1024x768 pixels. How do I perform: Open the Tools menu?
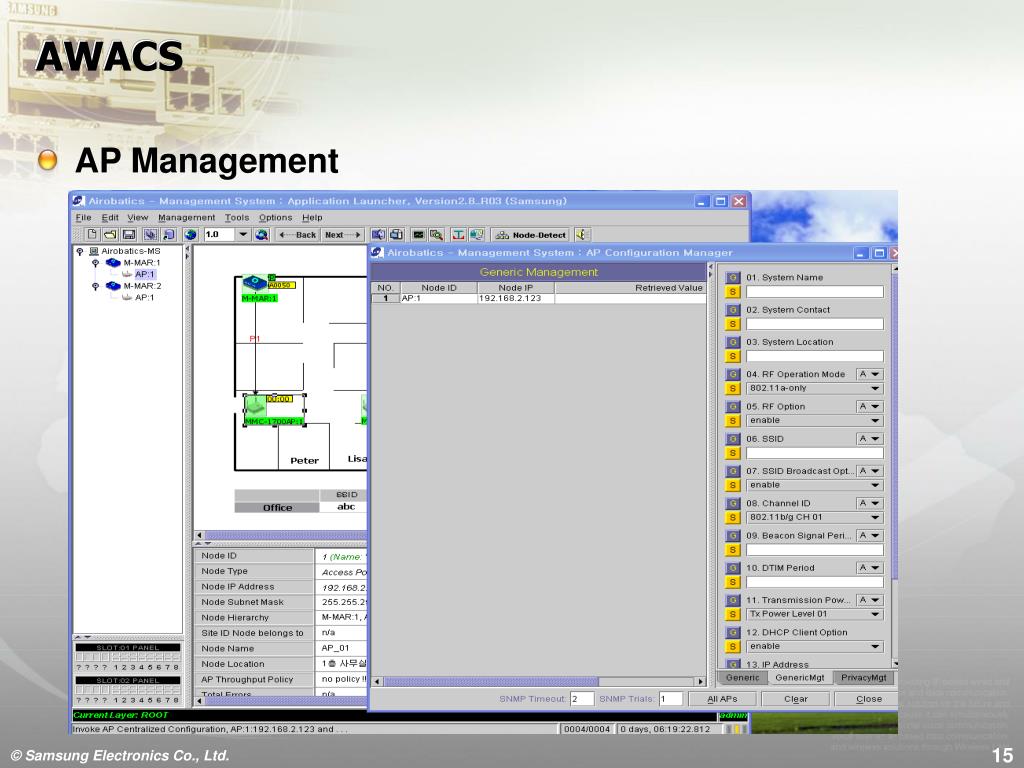237,217
